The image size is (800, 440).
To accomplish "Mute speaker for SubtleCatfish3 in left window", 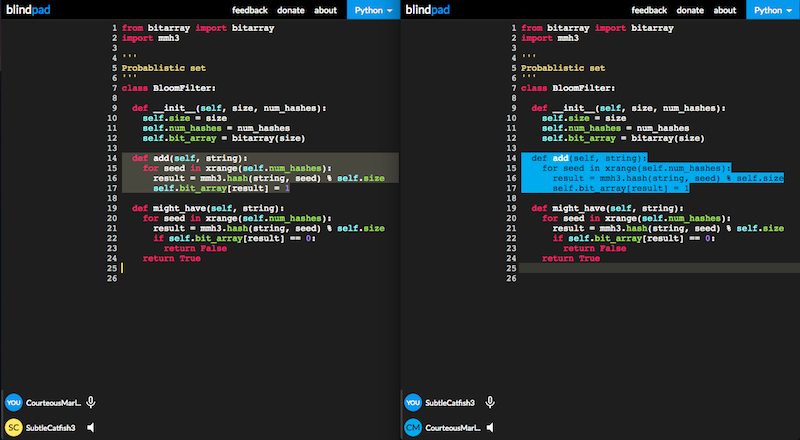I will 90,427.
